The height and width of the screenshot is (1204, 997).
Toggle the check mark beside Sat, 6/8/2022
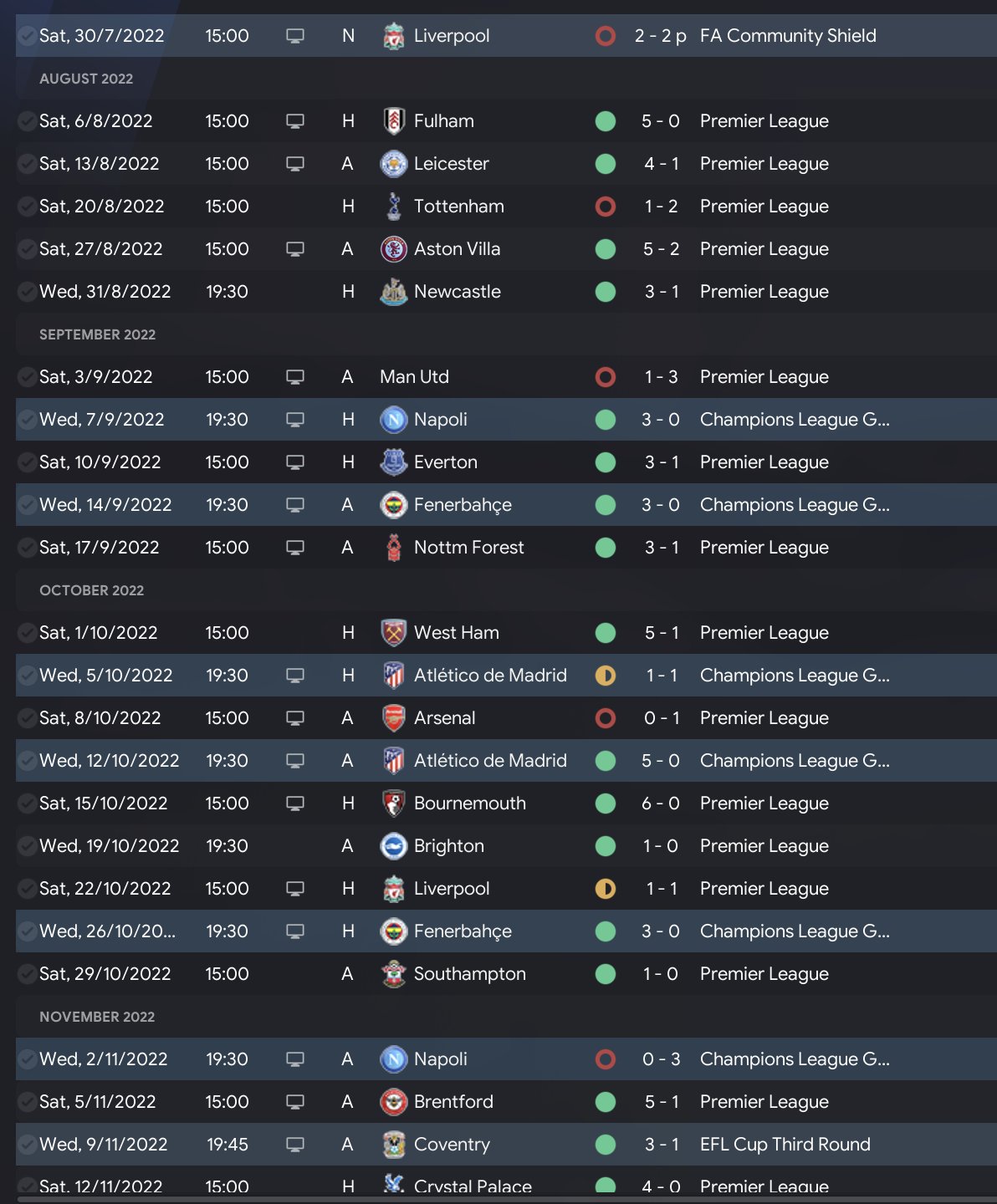click(27, 121)
